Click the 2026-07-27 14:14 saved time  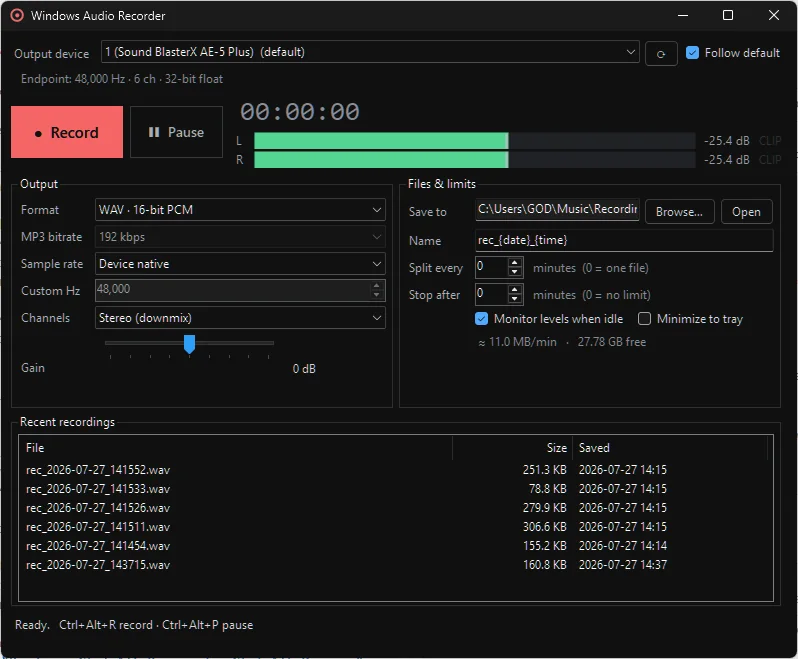point(622,546)
